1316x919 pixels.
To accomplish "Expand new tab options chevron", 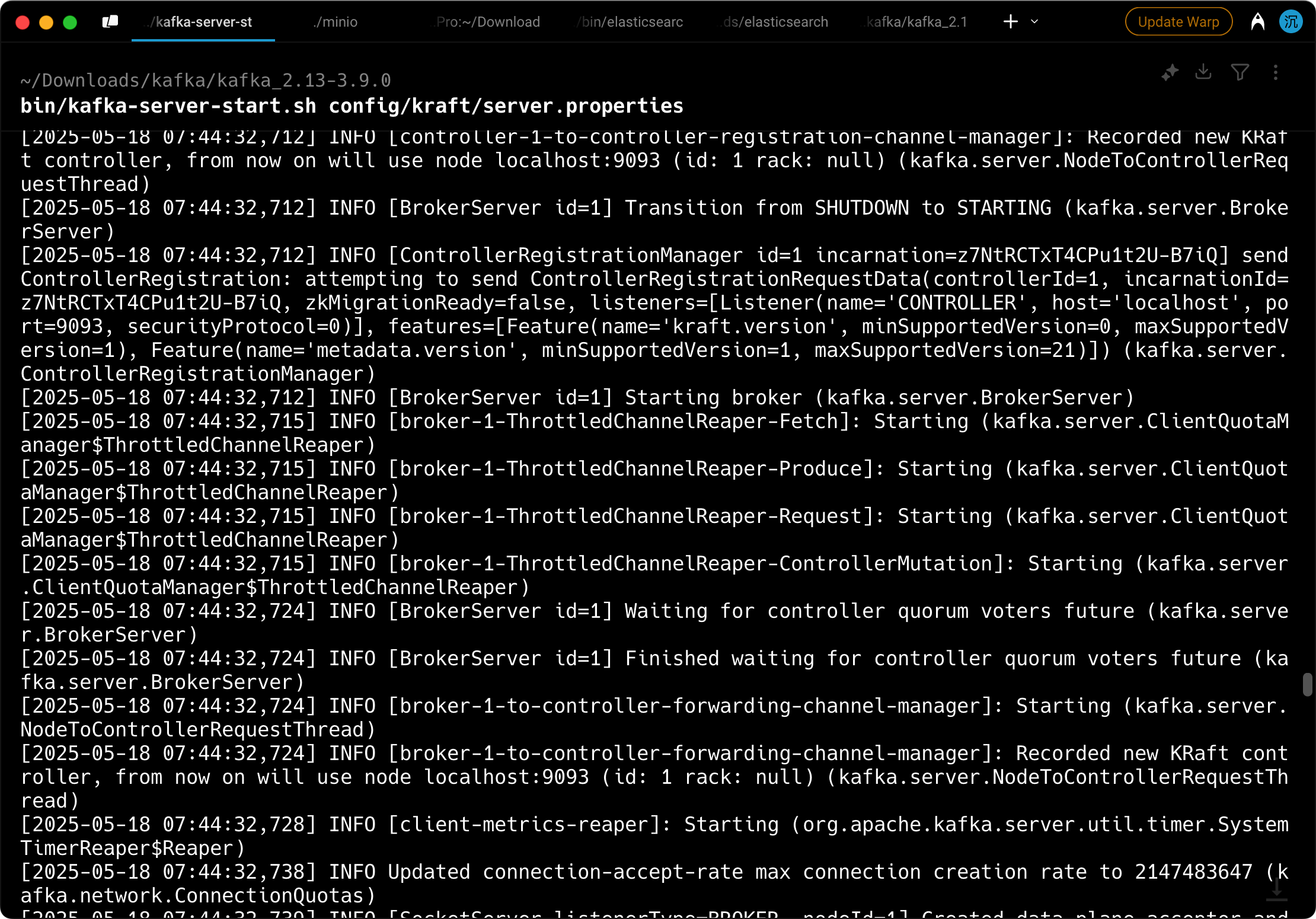I will point(1034,22).
